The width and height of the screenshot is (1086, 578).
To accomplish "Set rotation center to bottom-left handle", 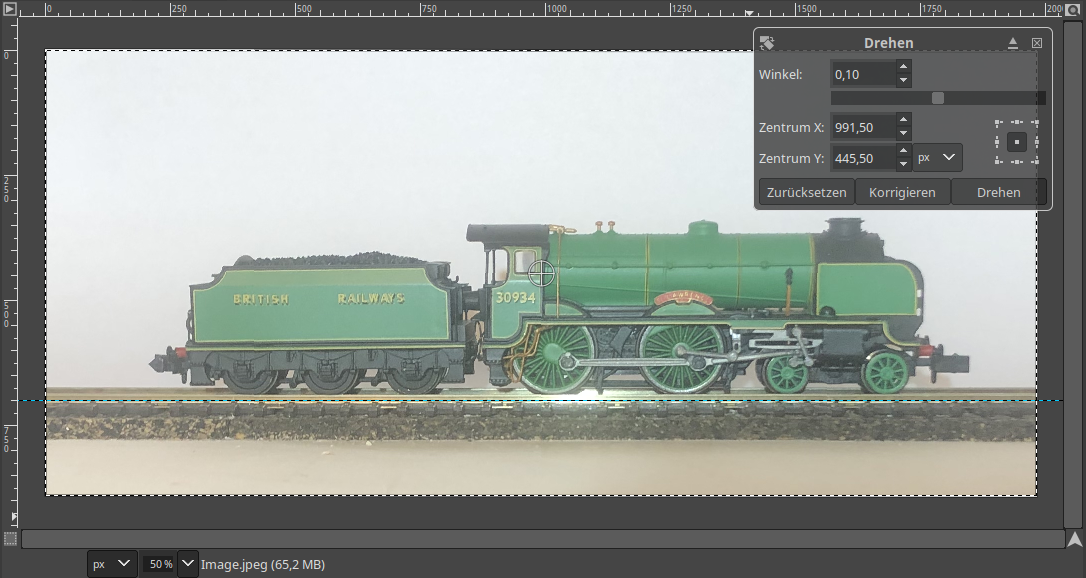I will tap(998, 161).
